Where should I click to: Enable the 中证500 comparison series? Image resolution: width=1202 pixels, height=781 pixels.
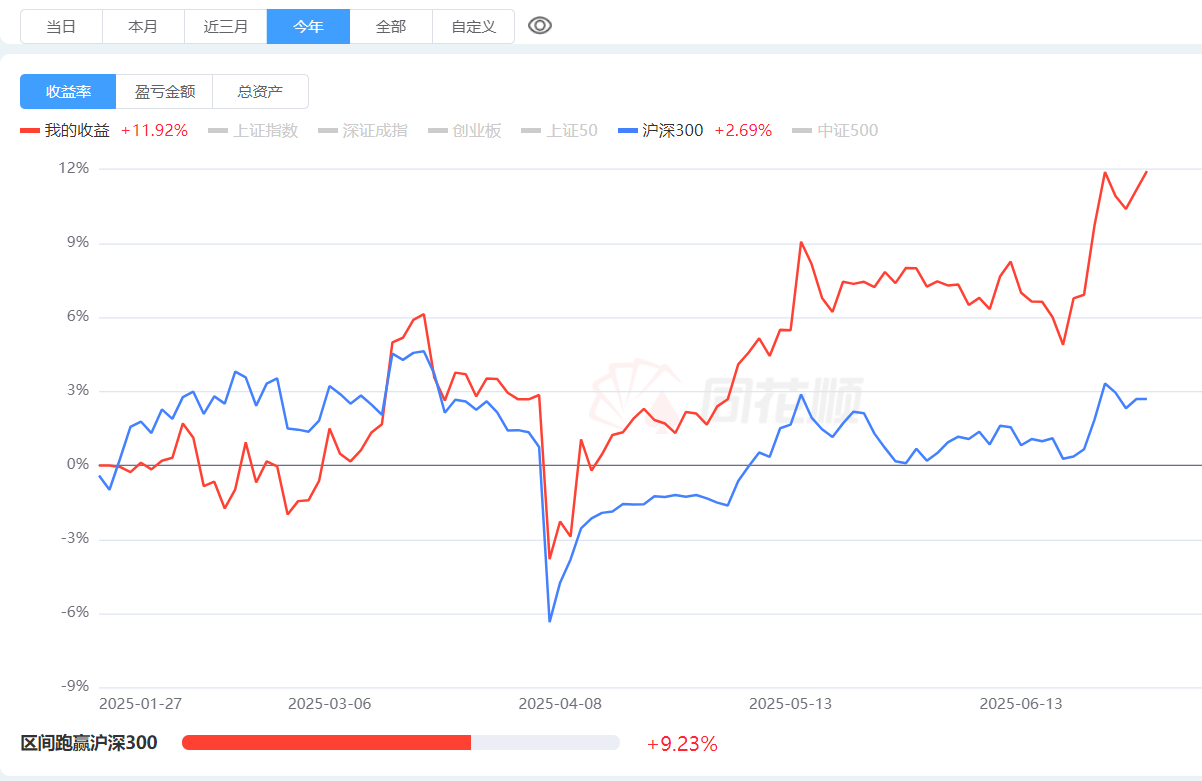(x=835, y=130)
